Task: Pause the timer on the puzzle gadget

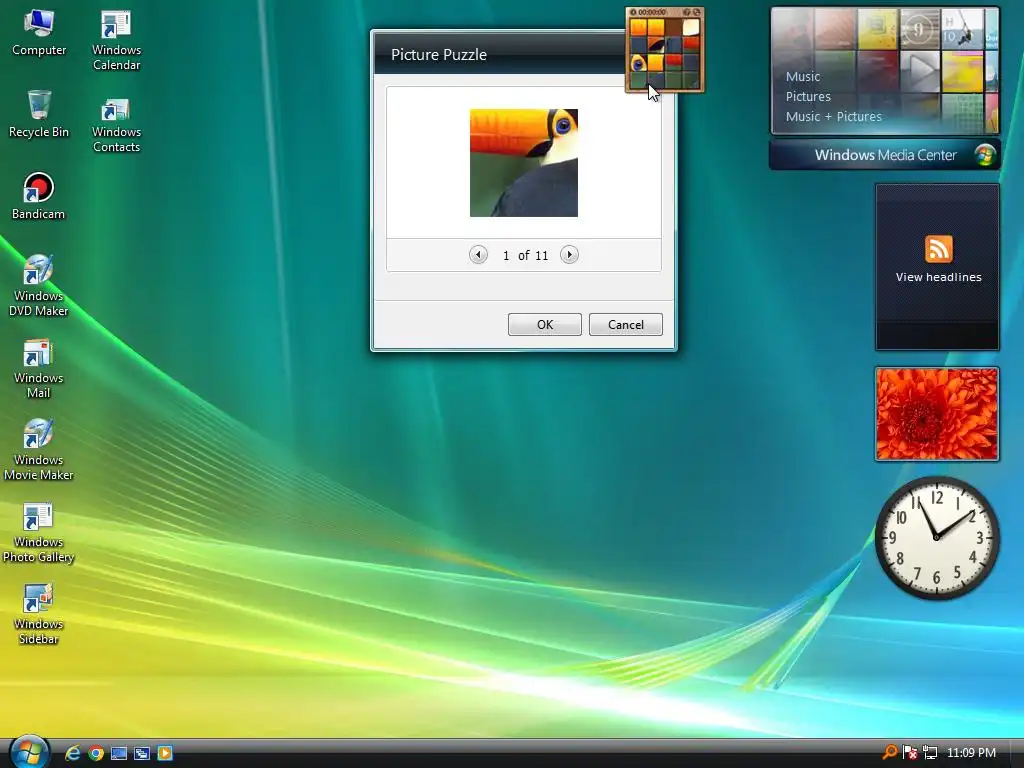Action: click(x=633, y=12)
